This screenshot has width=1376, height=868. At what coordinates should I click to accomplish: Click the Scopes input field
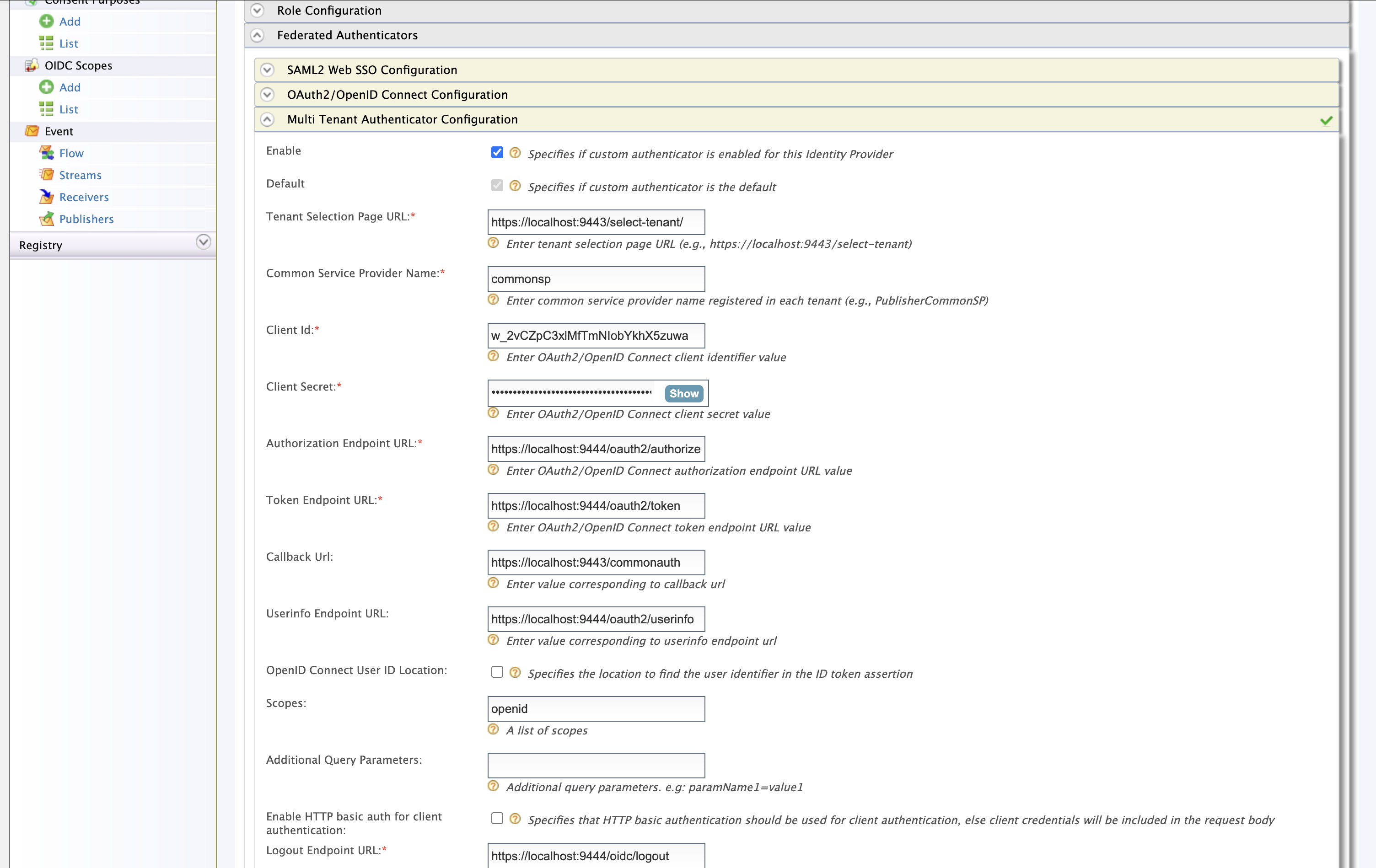tap(596, 708)
